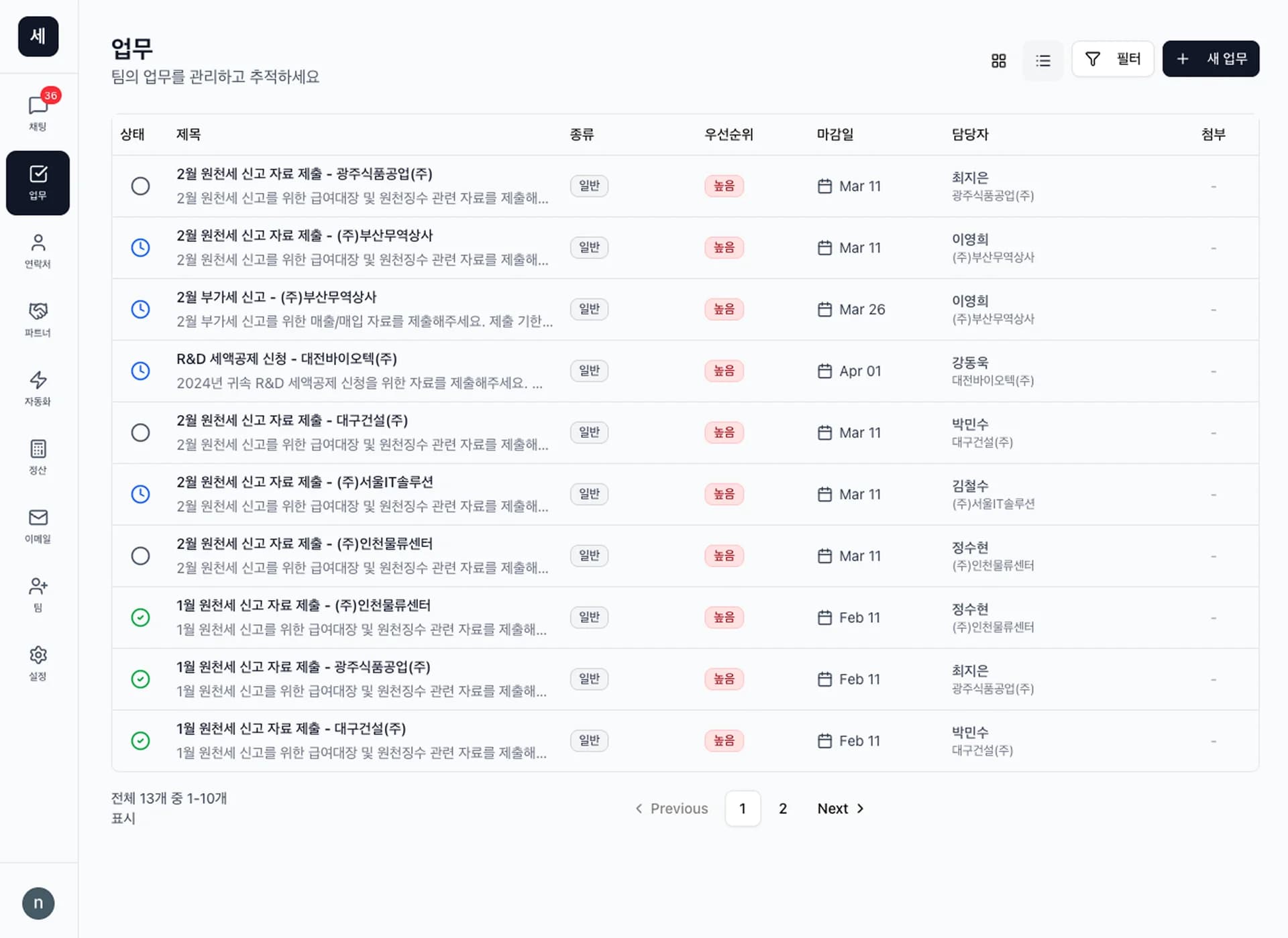Viewport: 1288px width, 938px height.
Task: Open the 연락처 contacts section
Action: 38,249
